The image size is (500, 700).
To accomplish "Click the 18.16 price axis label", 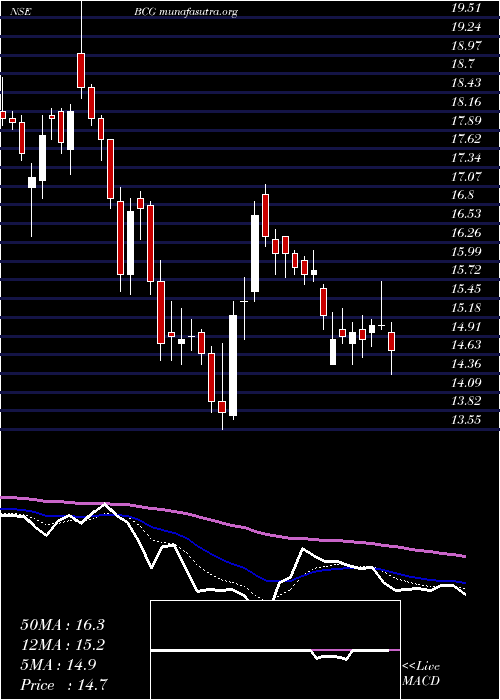I will 467,102.
